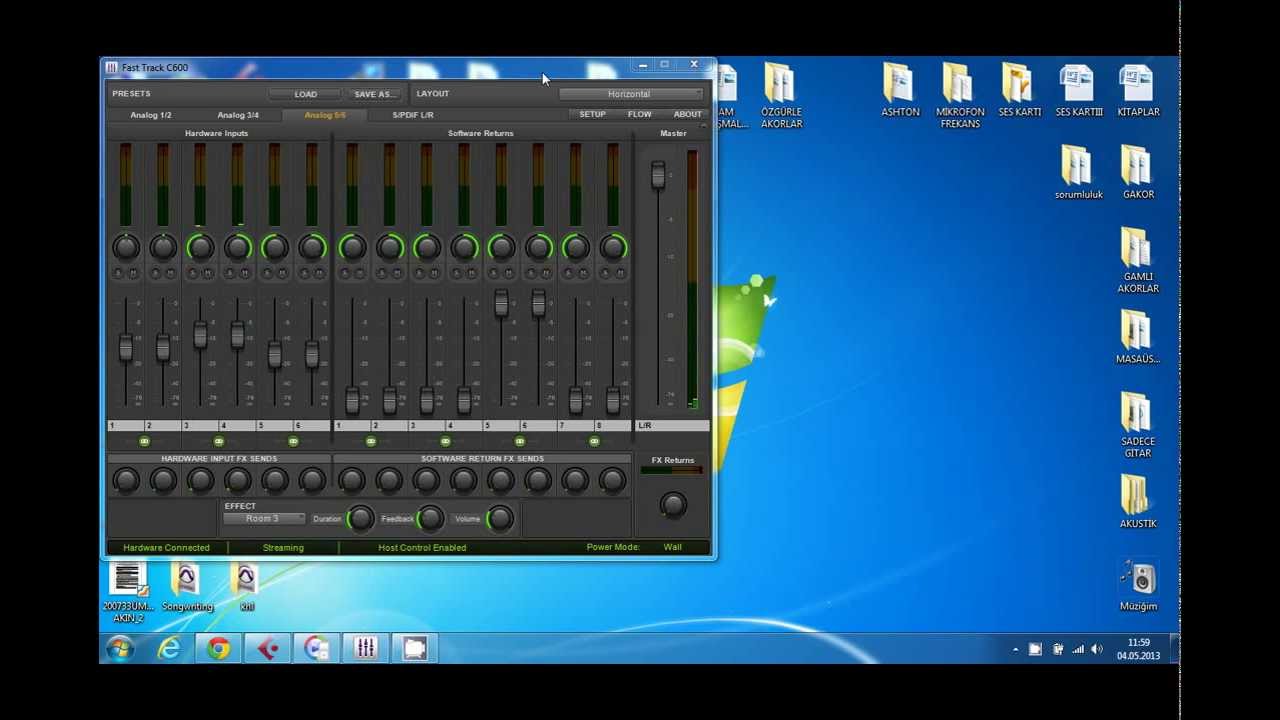
Task: Mute hardware input channel 6
Action: click(x=320, y=273)
